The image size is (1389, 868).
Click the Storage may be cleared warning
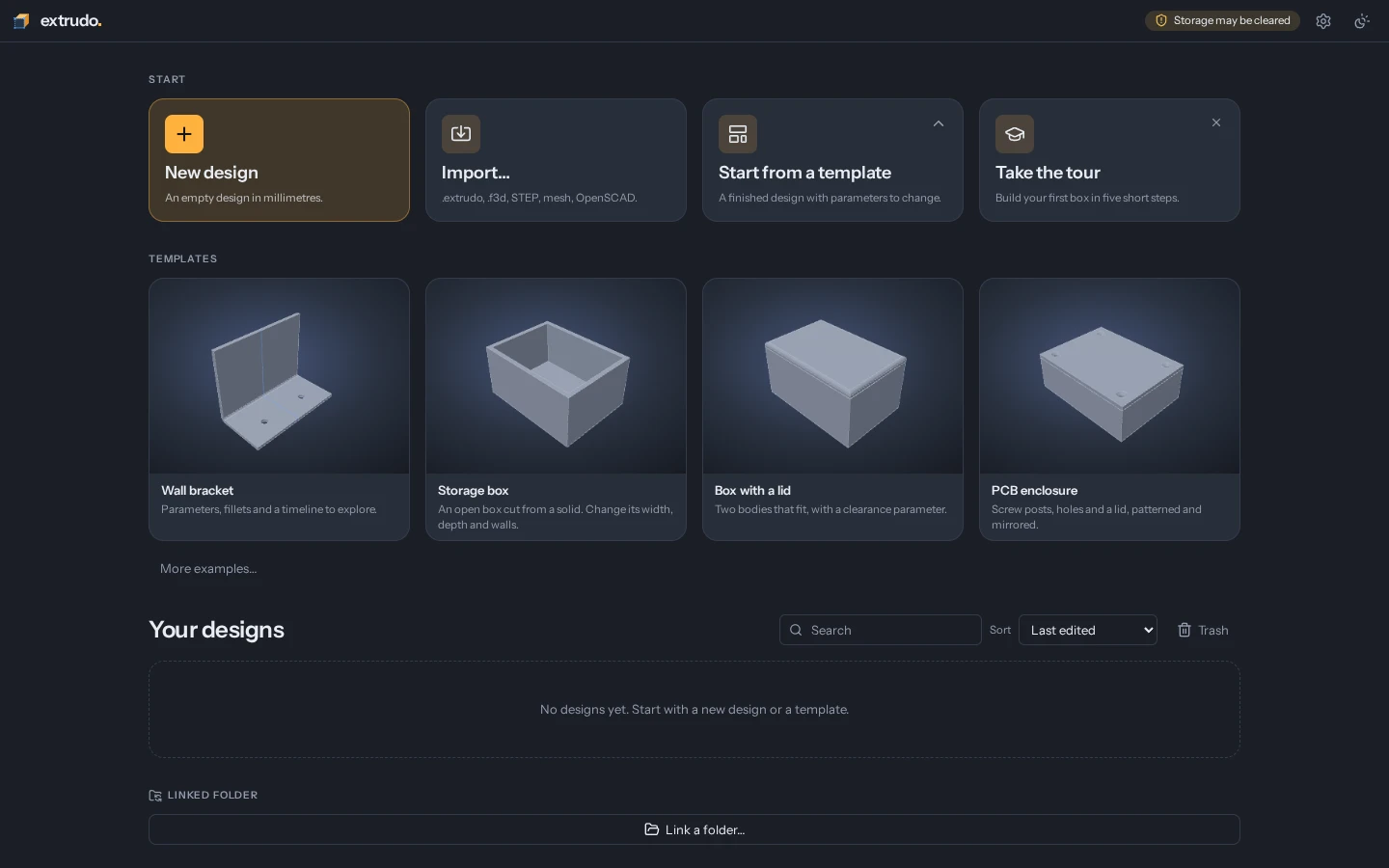click(x=1222, y=20)
